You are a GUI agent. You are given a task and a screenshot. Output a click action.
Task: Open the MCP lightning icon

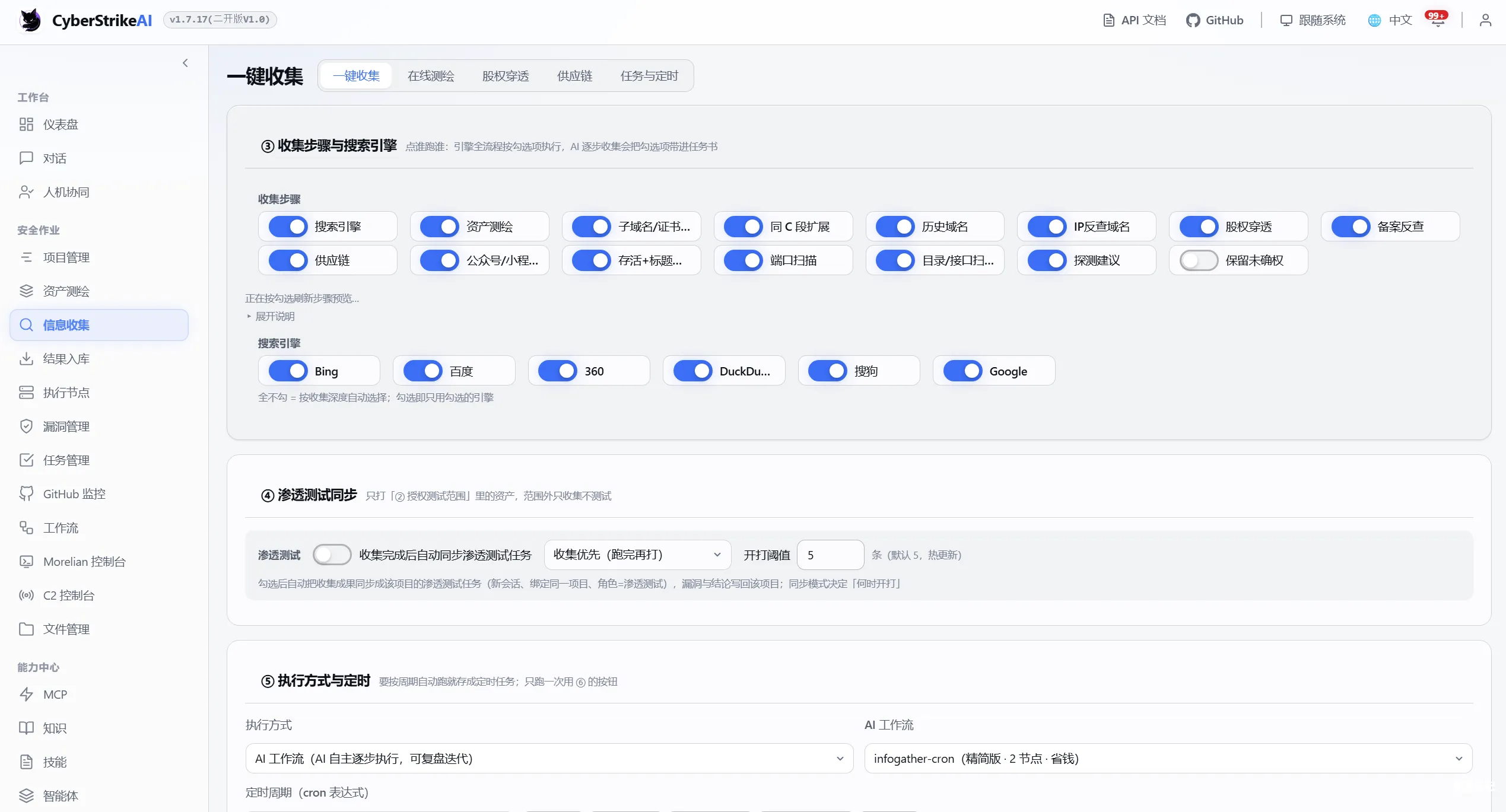click(x=26, y=694)
